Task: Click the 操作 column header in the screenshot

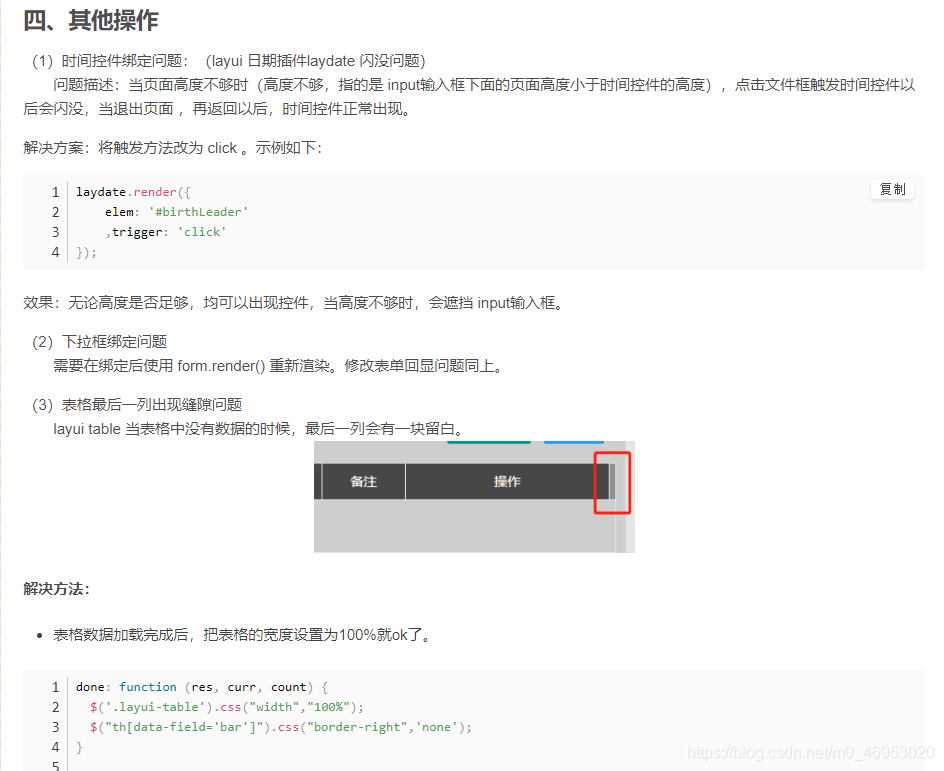Action: [x=507, y=481]
